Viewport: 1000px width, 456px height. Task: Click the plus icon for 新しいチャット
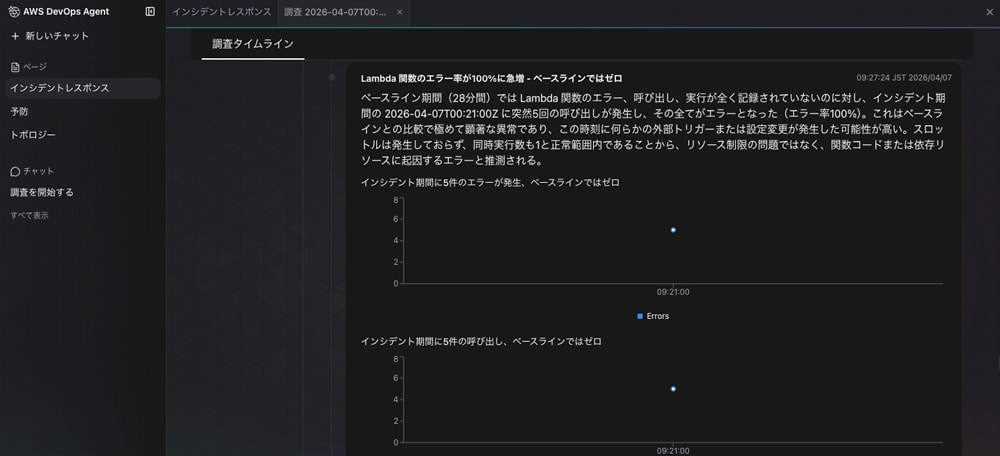[x=15, y=36]
